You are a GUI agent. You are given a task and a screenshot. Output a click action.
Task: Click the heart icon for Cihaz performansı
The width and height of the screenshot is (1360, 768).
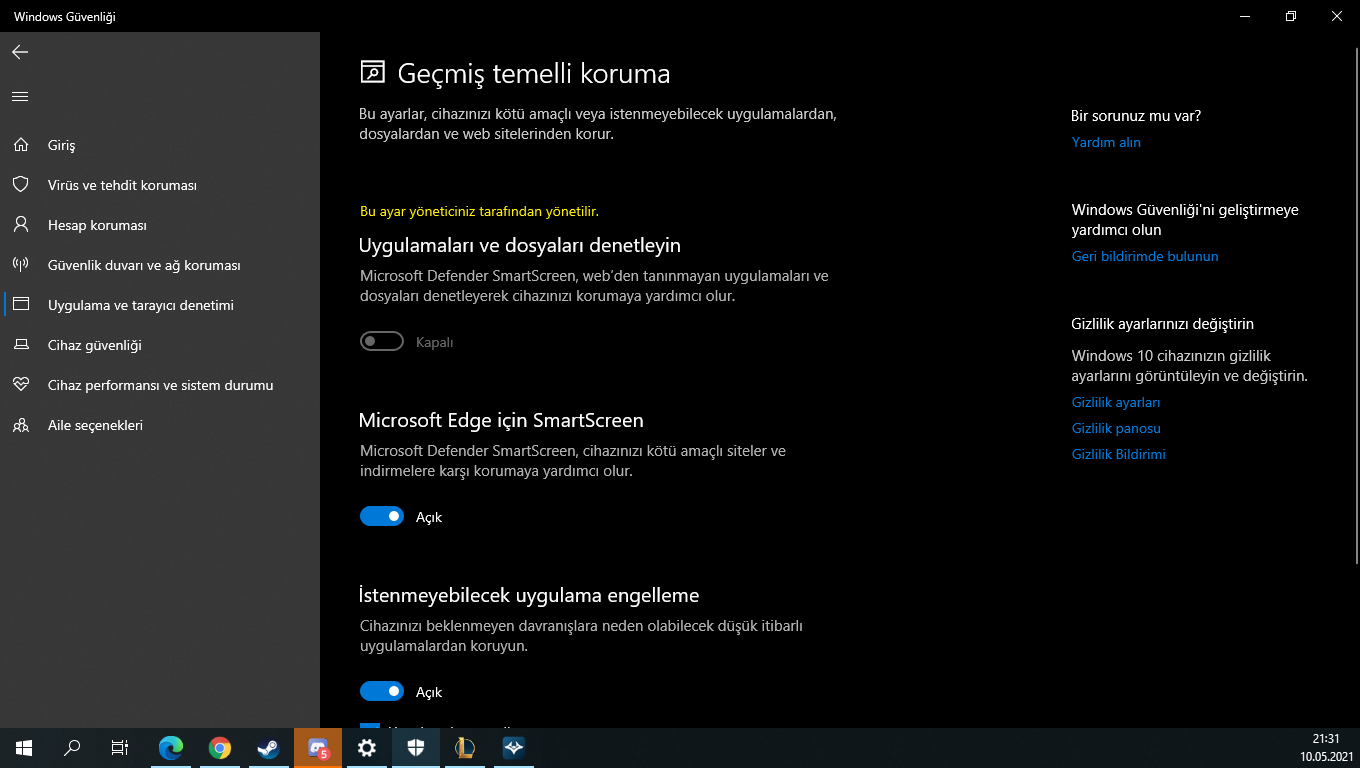click(x=20, y=385)
